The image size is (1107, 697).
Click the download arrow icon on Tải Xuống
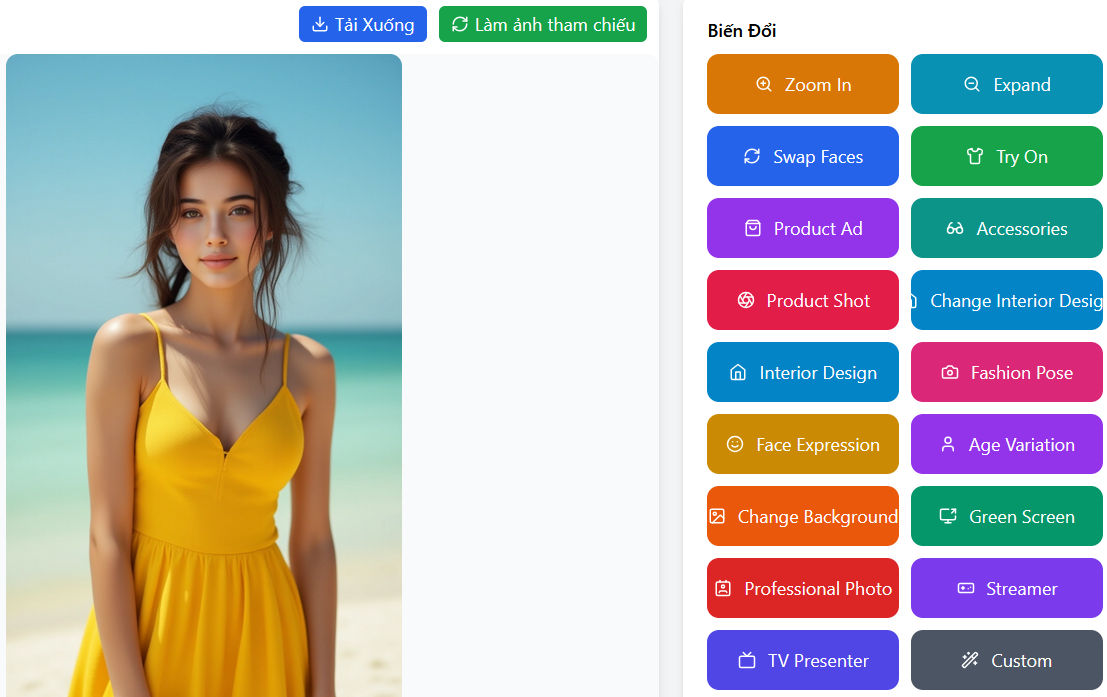pos(320,25)
